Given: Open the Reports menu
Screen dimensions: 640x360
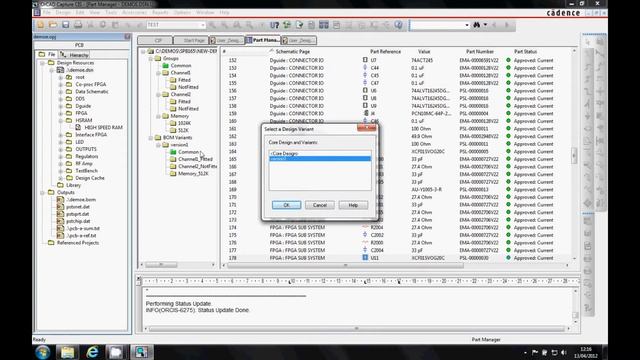Looking at the screenshot, I should (160, 13).
